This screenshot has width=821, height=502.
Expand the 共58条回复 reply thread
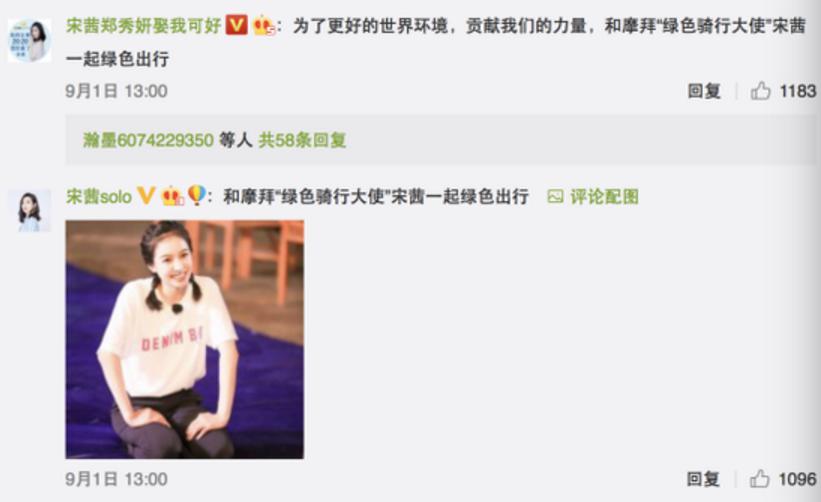[x=302, y=140]
